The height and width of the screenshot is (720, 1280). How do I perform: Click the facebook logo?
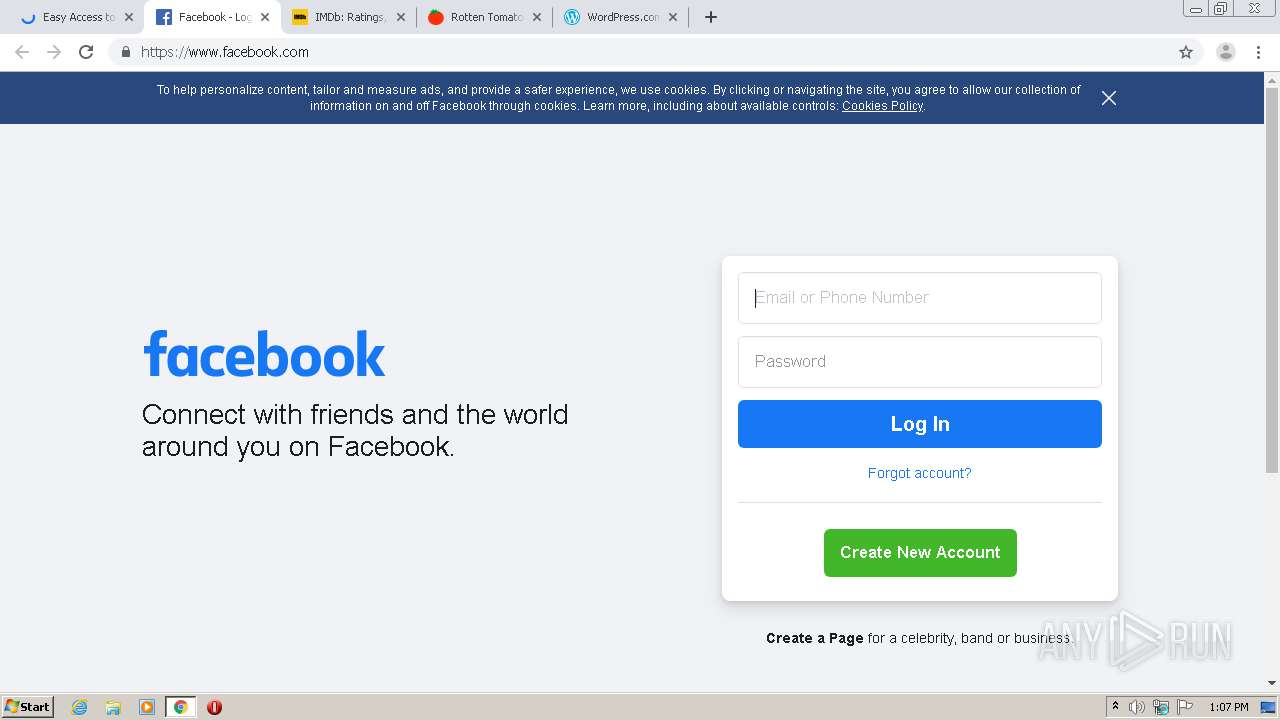click(x=264, y=354)
